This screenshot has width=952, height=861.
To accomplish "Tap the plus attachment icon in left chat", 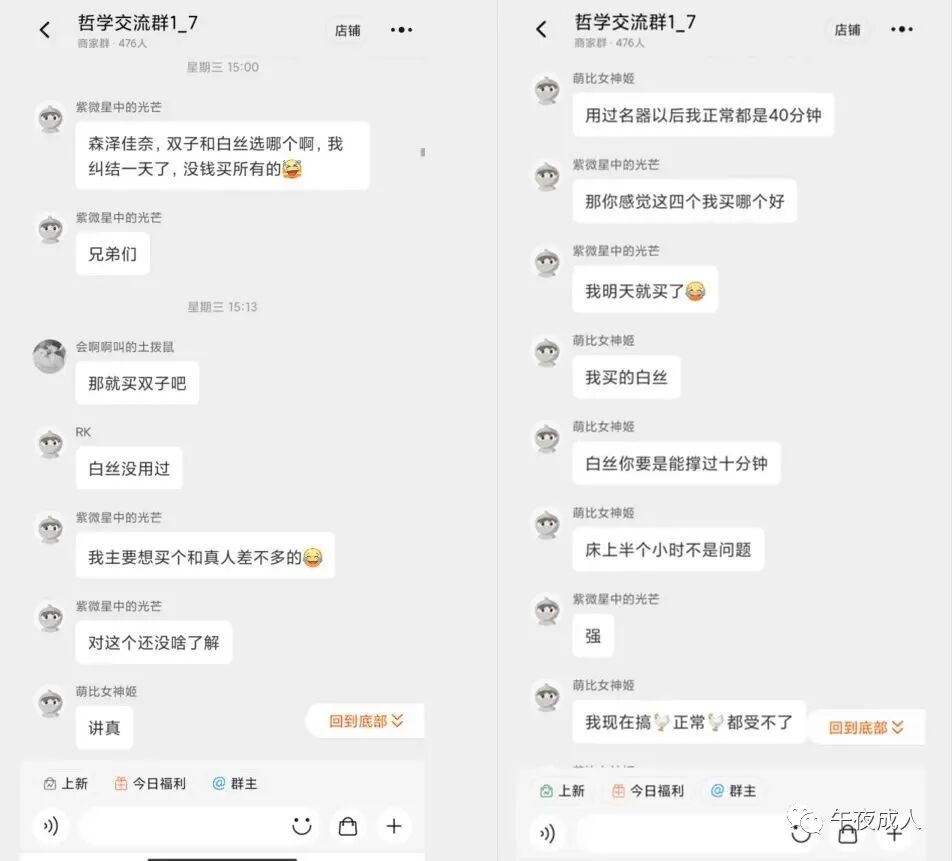I will tap(394, 826).
